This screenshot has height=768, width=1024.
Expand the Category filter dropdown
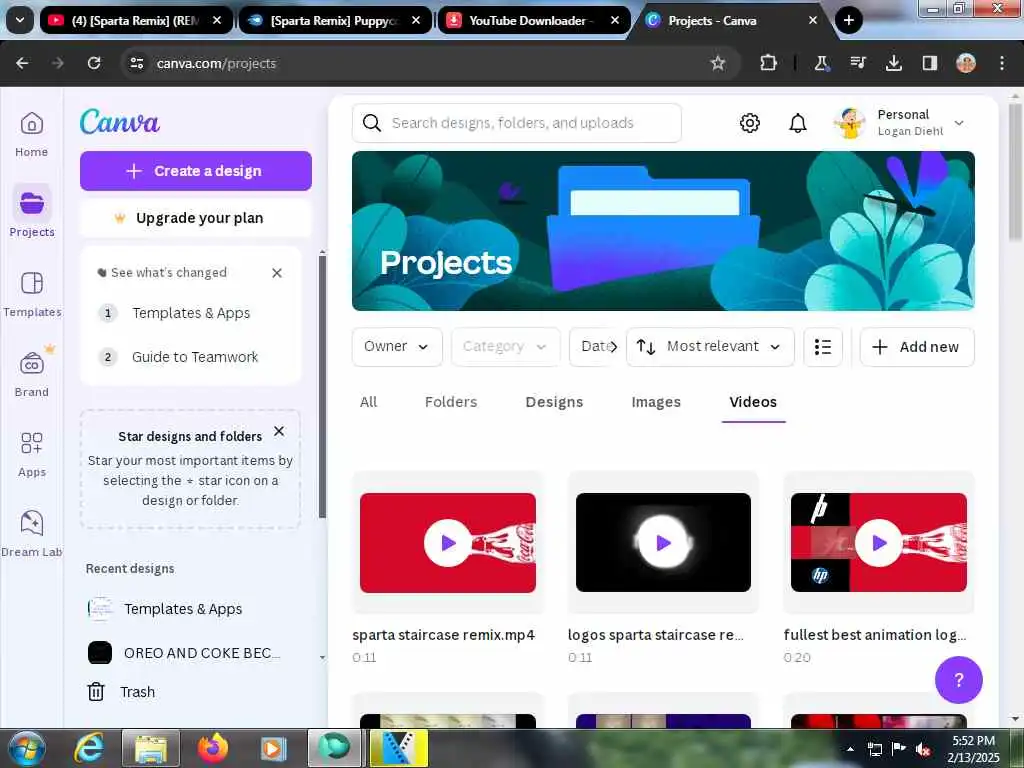pos(505,347)
